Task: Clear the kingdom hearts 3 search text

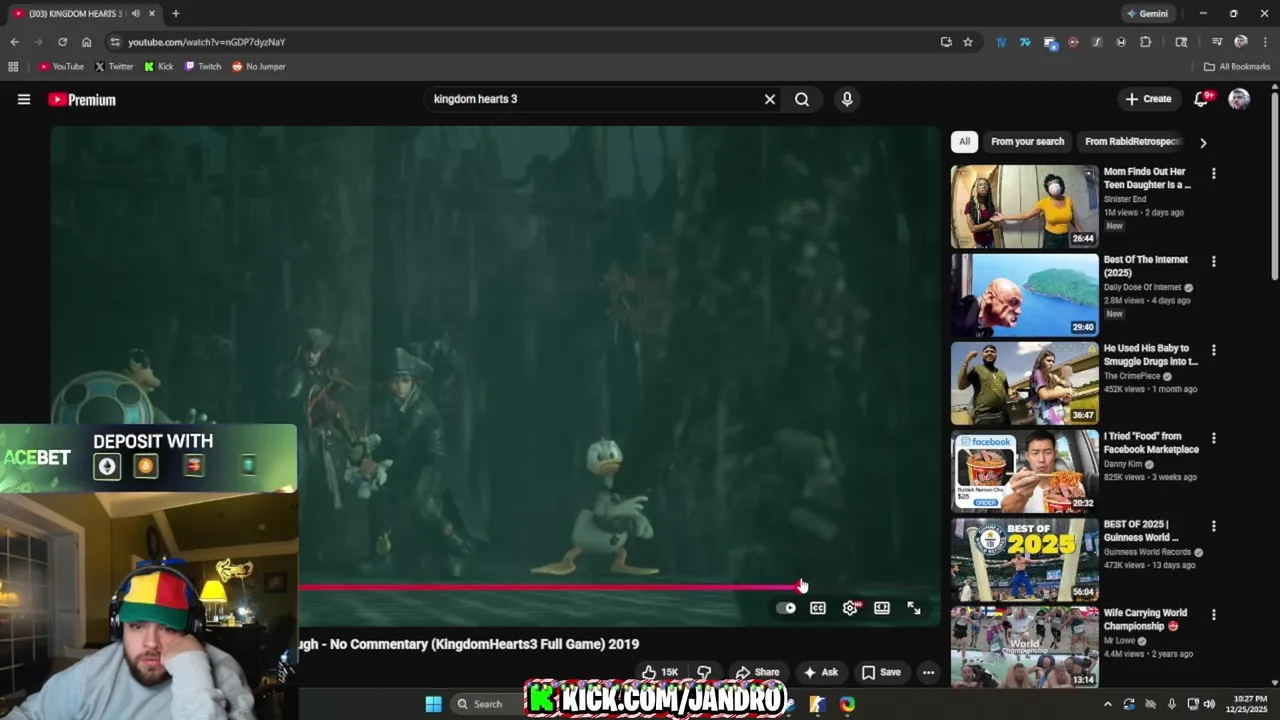Action: [x=770, y=99]
